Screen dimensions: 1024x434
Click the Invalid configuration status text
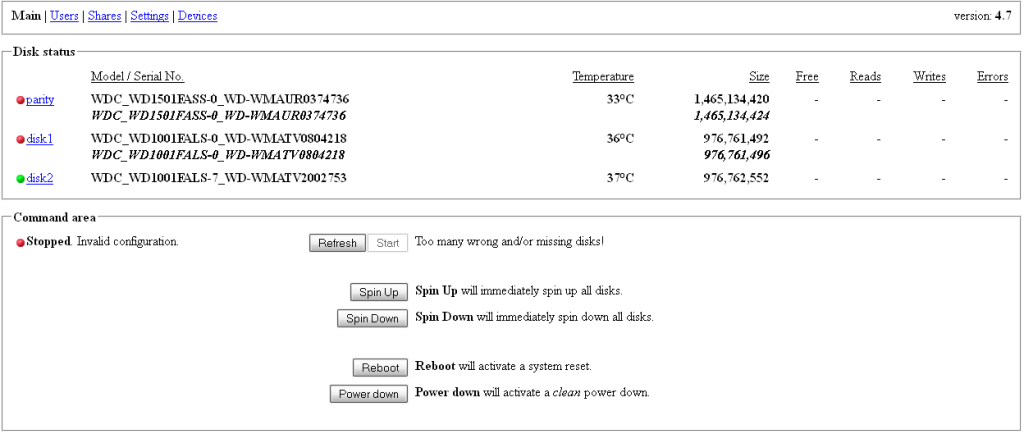click(x=128, y=242)
